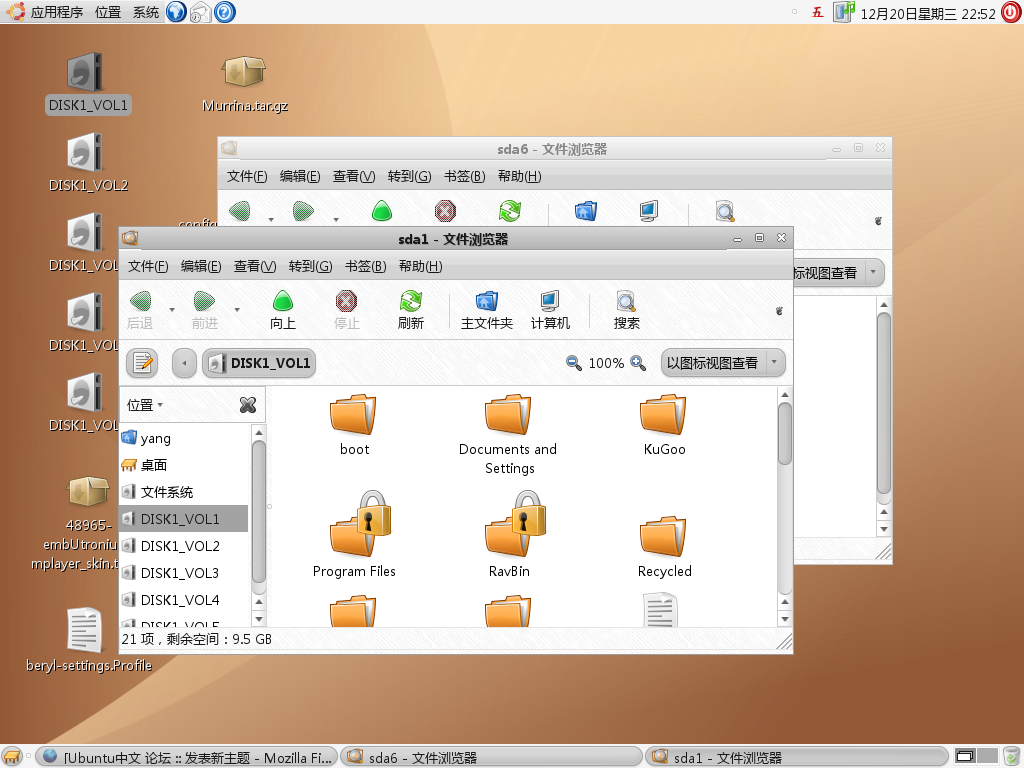This screenshot has height=768, width=1024.
Task: Select the boot folder
Action: 354,425
